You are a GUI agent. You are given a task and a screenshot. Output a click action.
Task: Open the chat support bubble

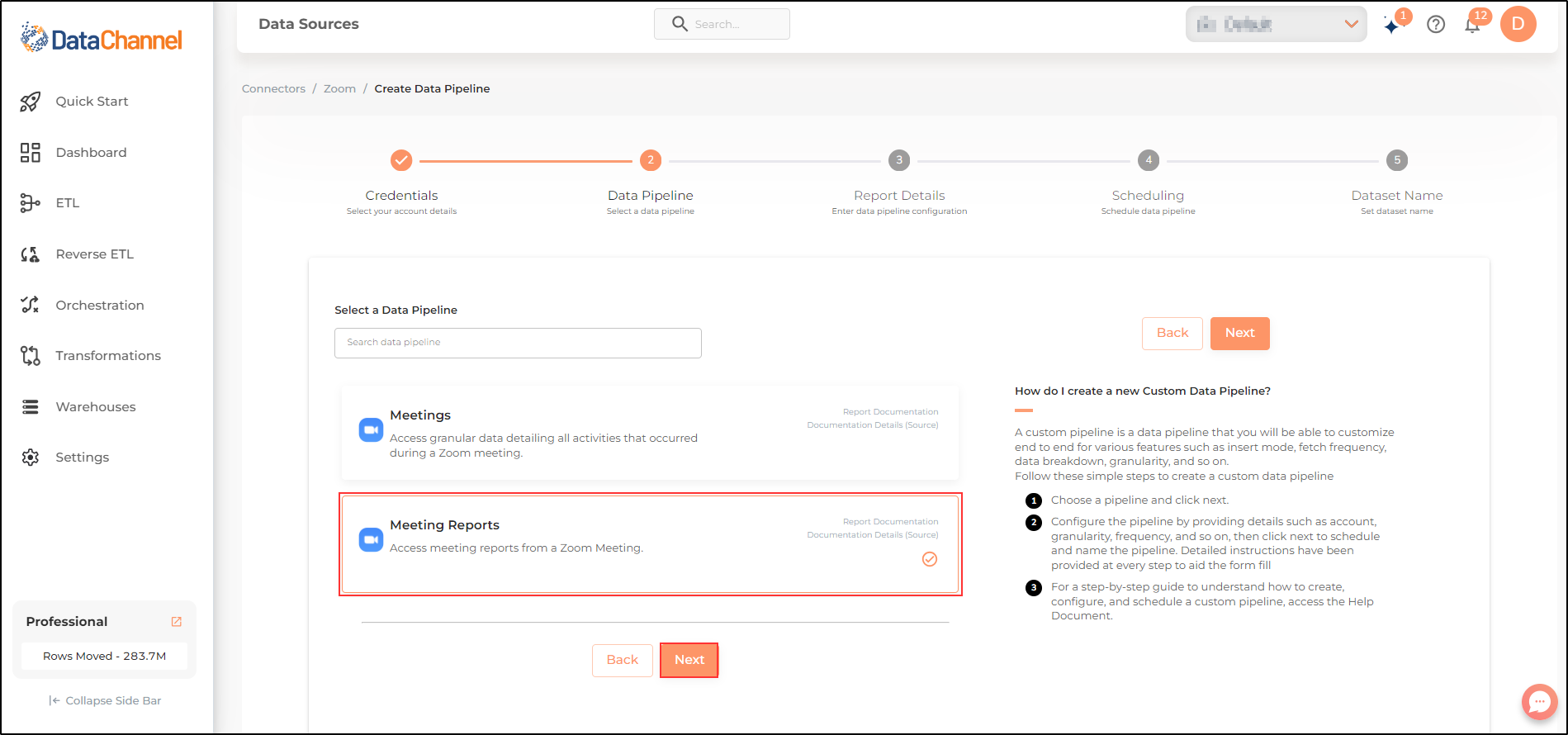(x=1540, y=702)
